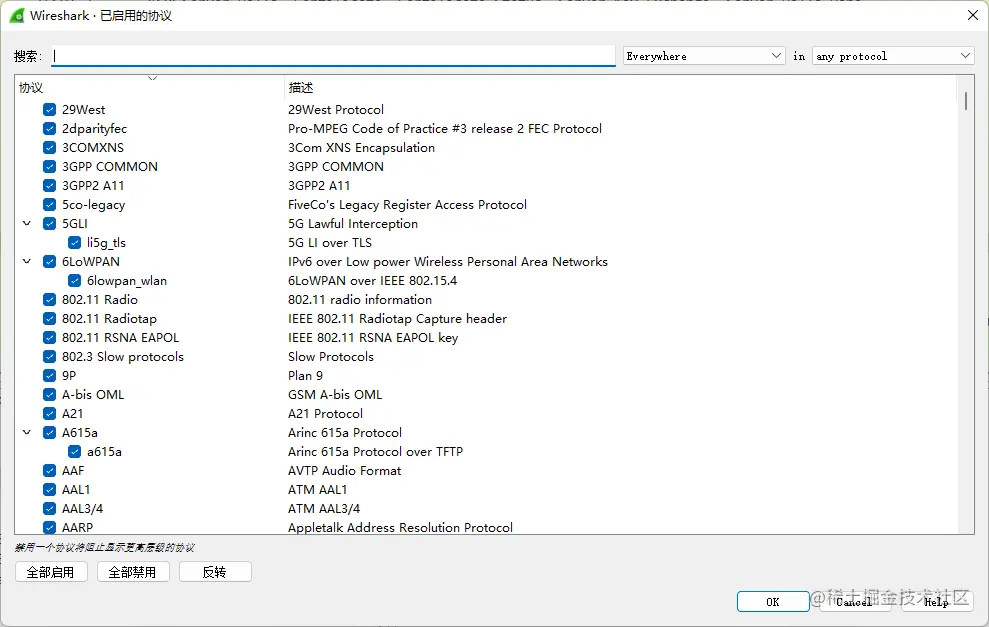Click description '6LoWPAN over IEEE 802.15.4'
Image resolution: width=989 pixels, height=627 pixels.
click(x=372, y=281)
